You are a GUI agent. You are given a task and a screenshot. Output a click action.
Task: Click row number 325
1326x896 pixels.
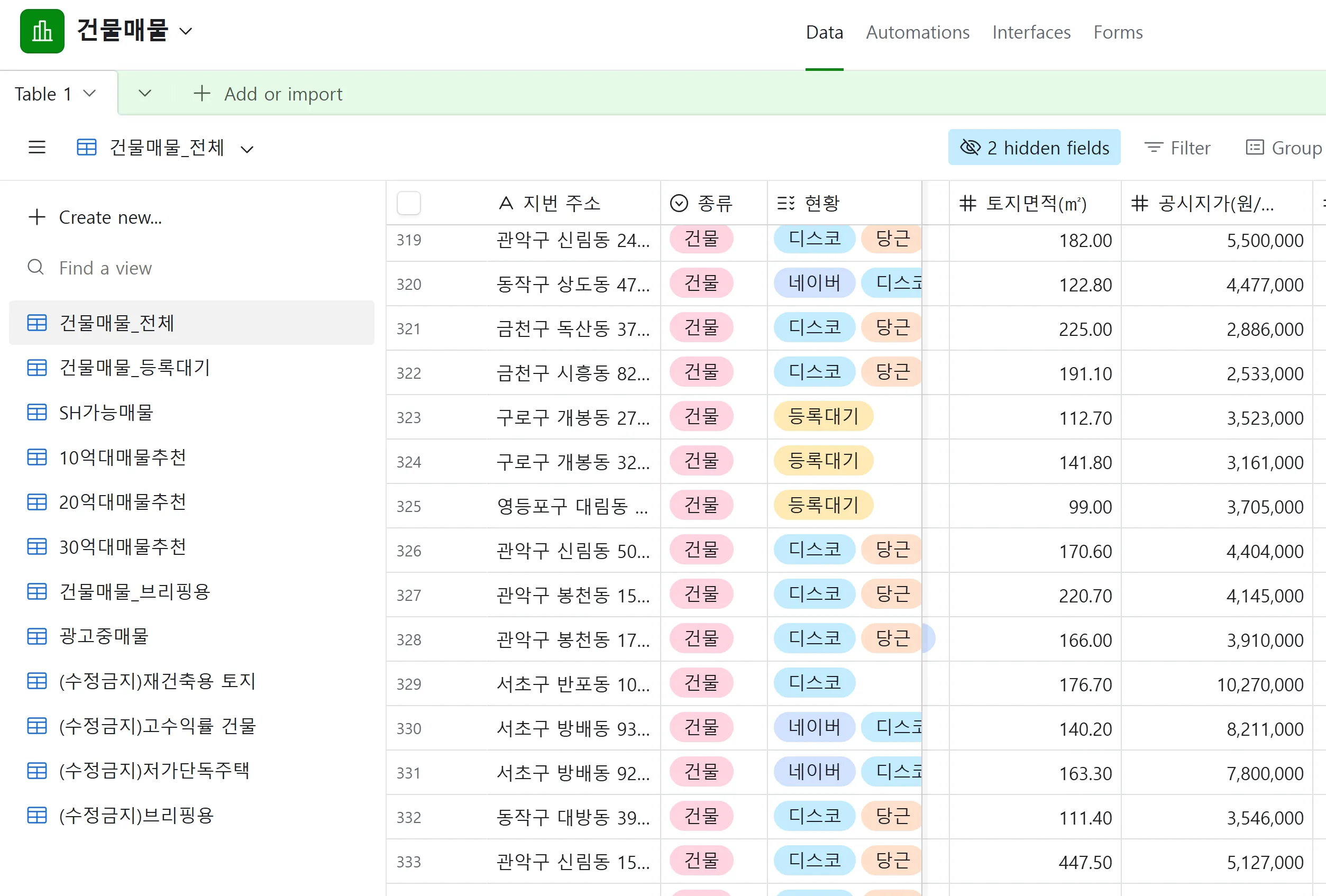[408, 507]
